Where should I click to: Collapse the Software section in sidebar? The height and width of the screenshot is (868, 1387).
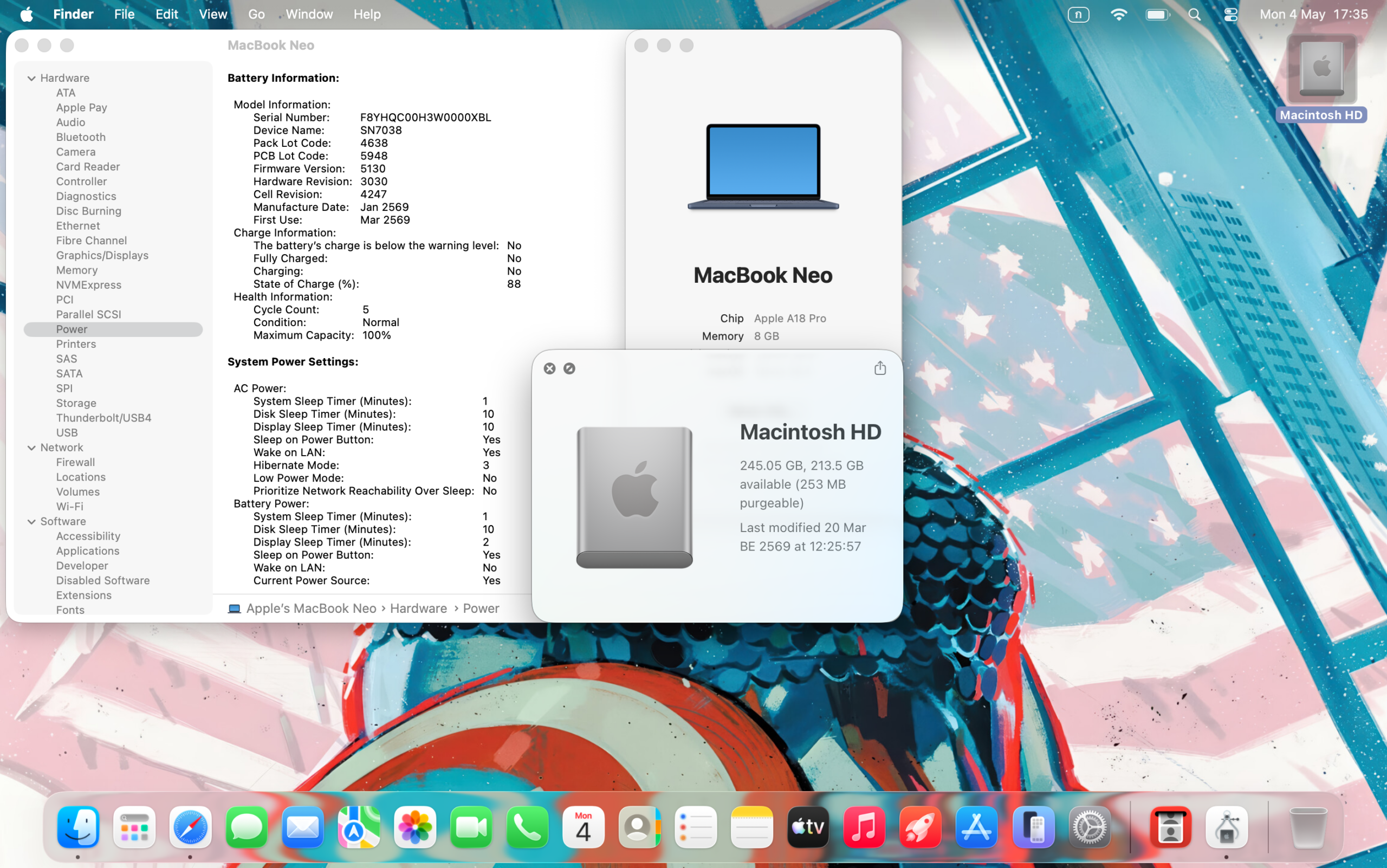[x=31, y=522]
